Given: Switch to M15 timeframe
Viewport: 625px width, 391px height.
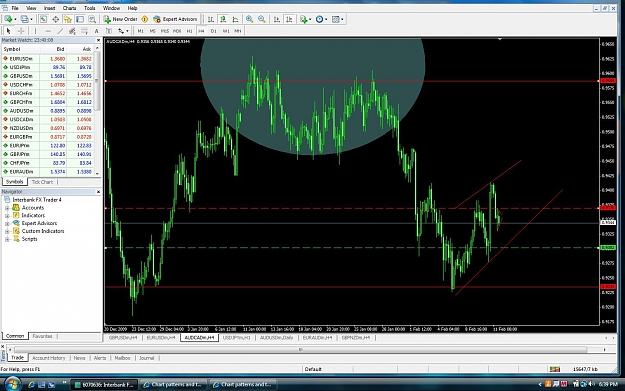Looking at the screenshot, I should [x=165, y=31].
